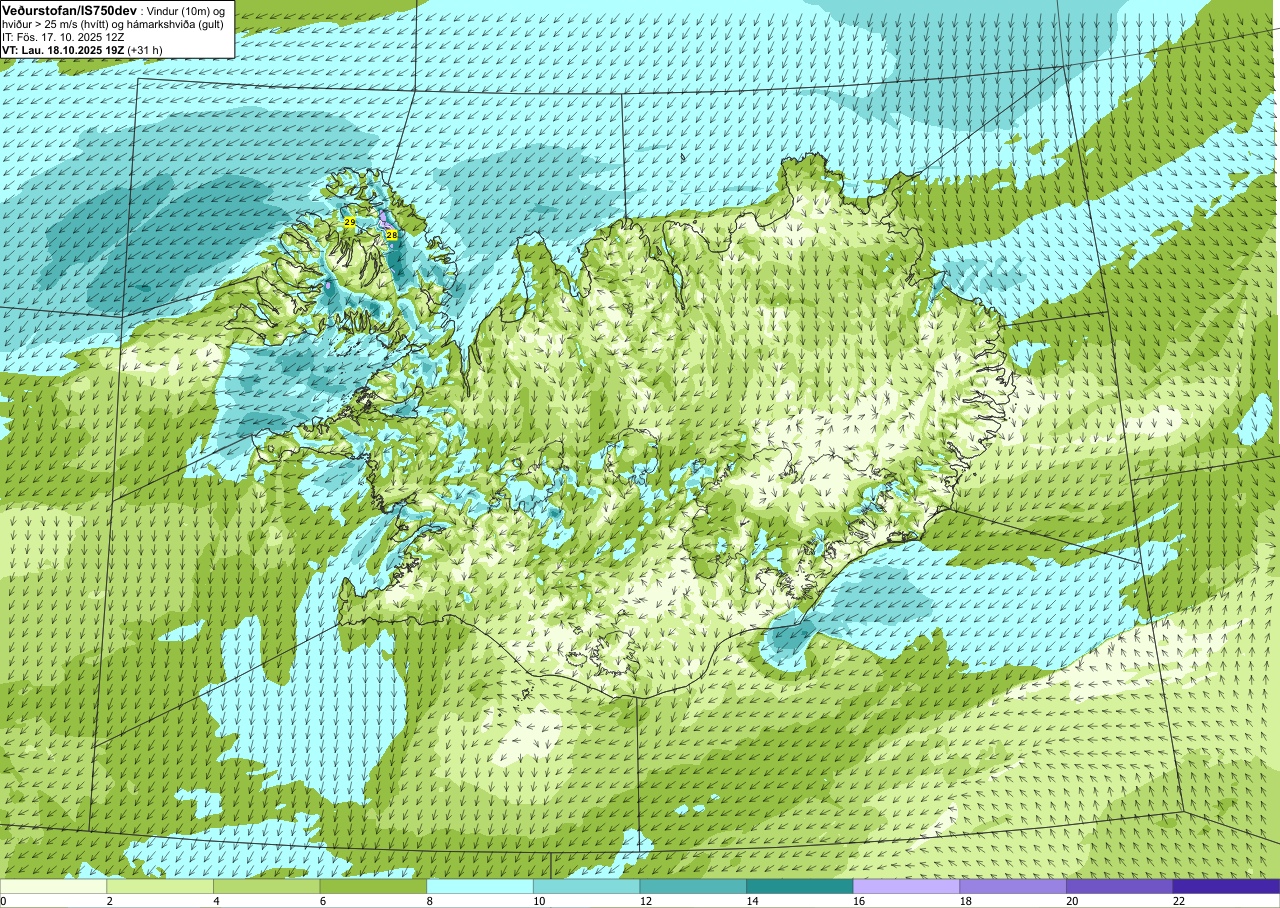Select the light green 2–4 m/s legend swatch
1280x908 pixels.
tap(160, 886)
